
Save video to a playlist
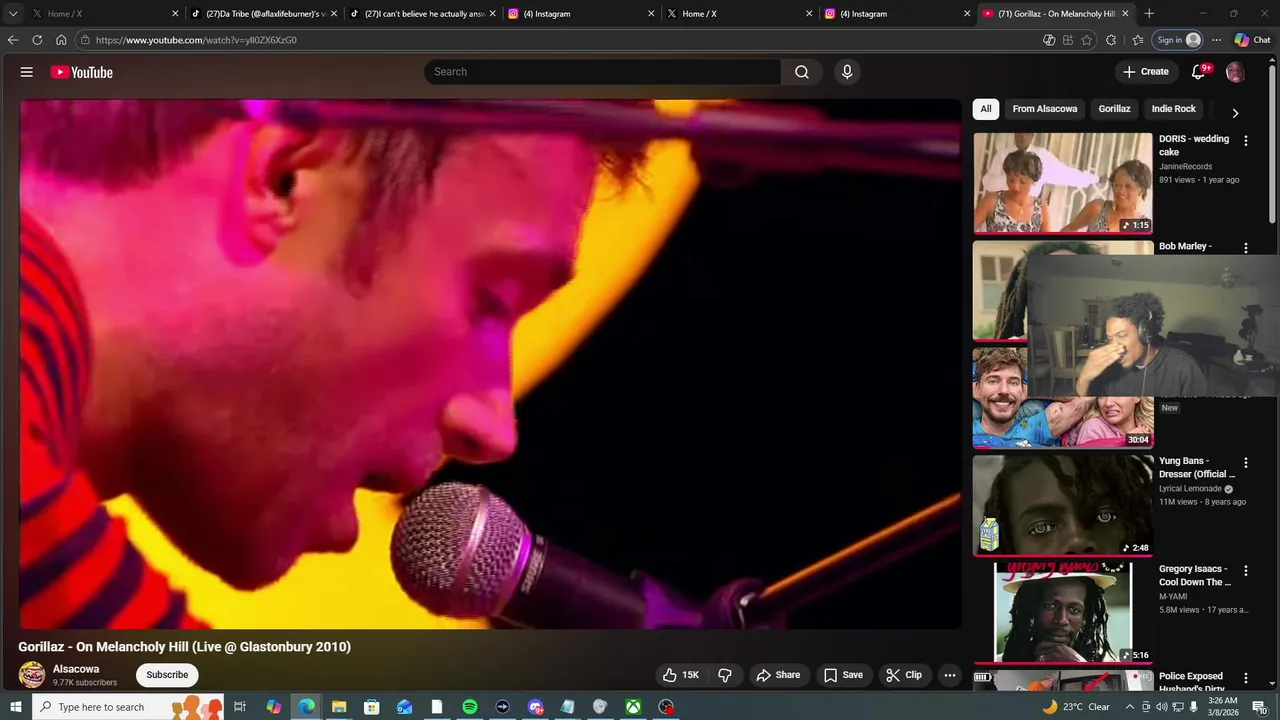843,675
